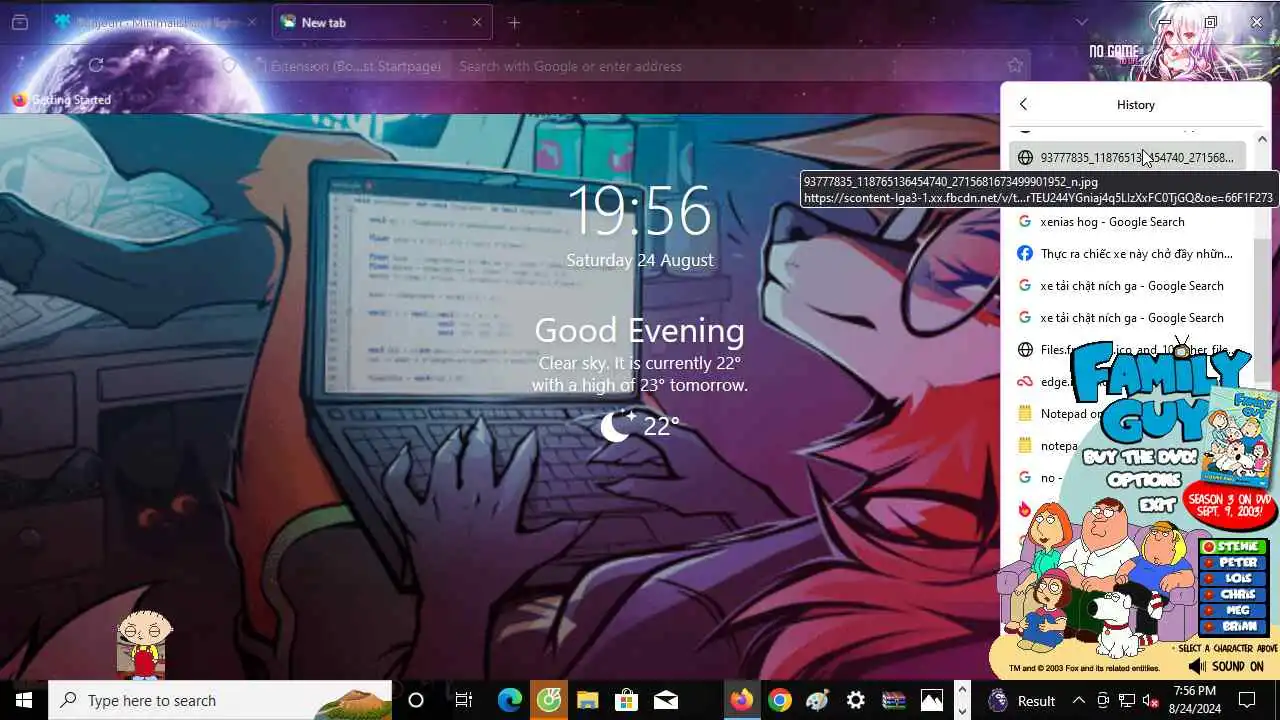1280x720 pixels.
Task: Launch Google Chrome from taskbar
Action: [x=780, y=700]
